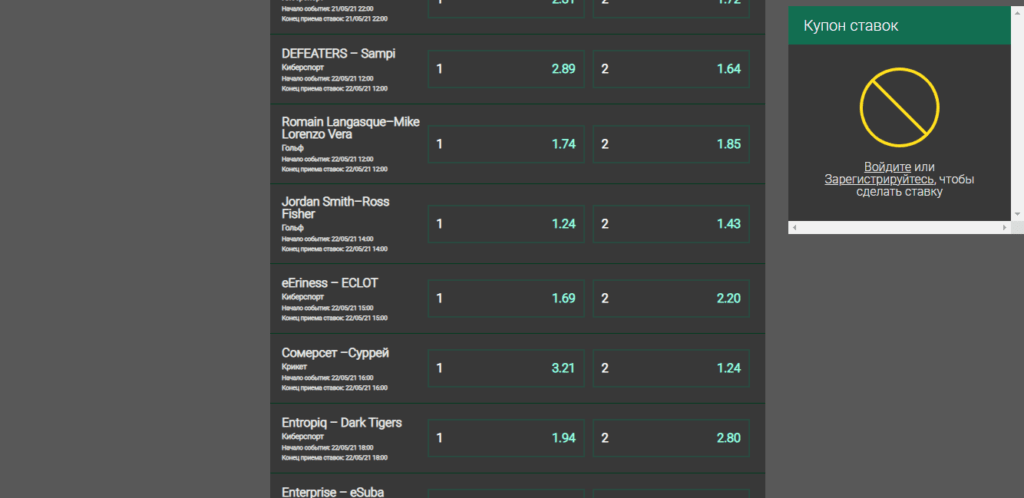Bet on outcome 1 for DEFEATERS – Sampi at 2.89

coord(506,69)
